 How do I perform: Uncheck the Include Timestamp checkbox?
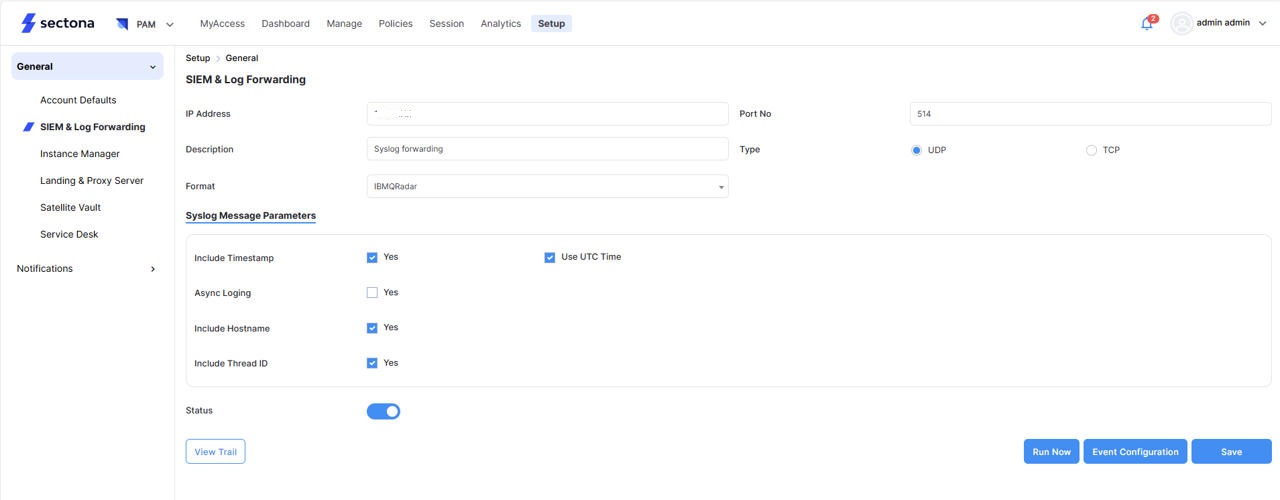pyautogui.click(x=372, y=258)
